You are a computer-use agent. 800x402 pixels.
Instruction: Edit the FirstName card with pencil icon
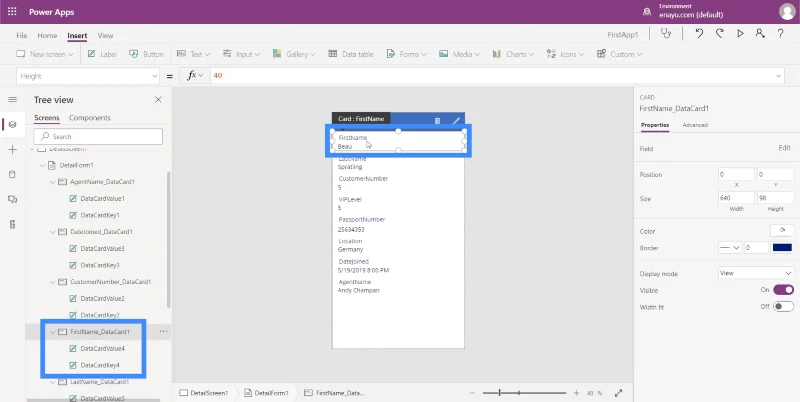456,120
